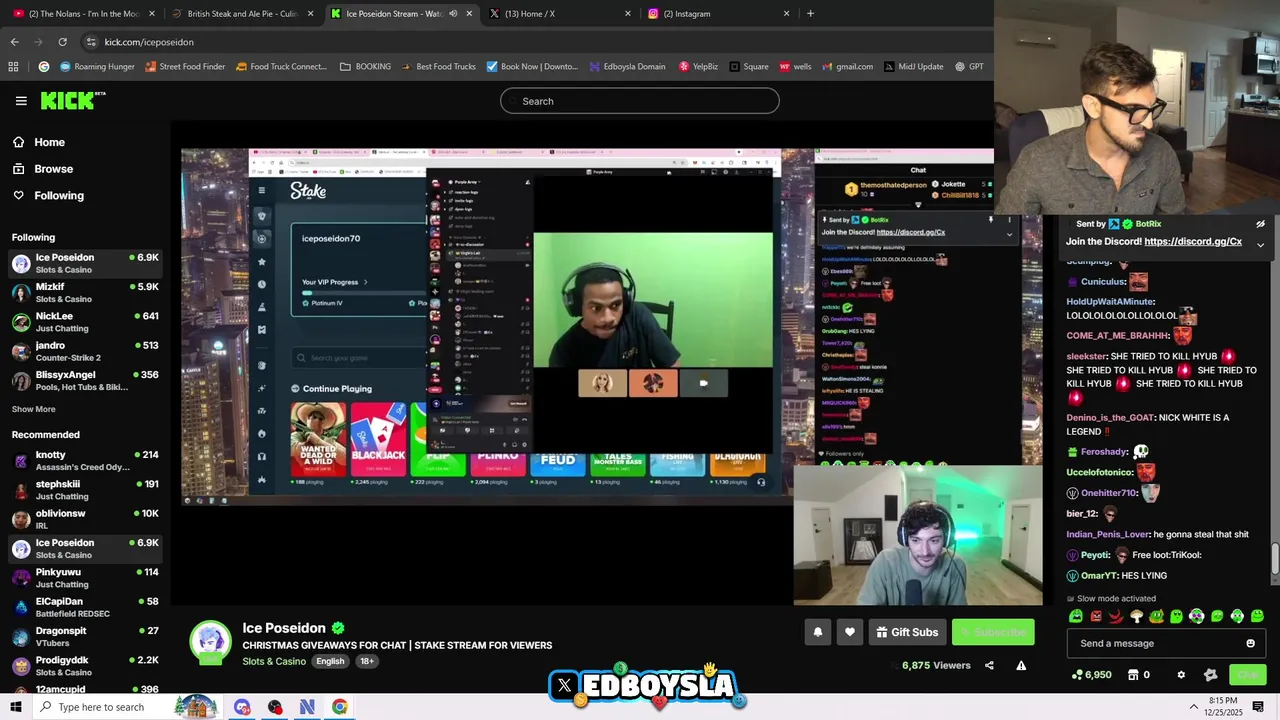Collapse the pinned message chevron
This screenshot has width=1280, height=720.
[x=1260, y=244]
